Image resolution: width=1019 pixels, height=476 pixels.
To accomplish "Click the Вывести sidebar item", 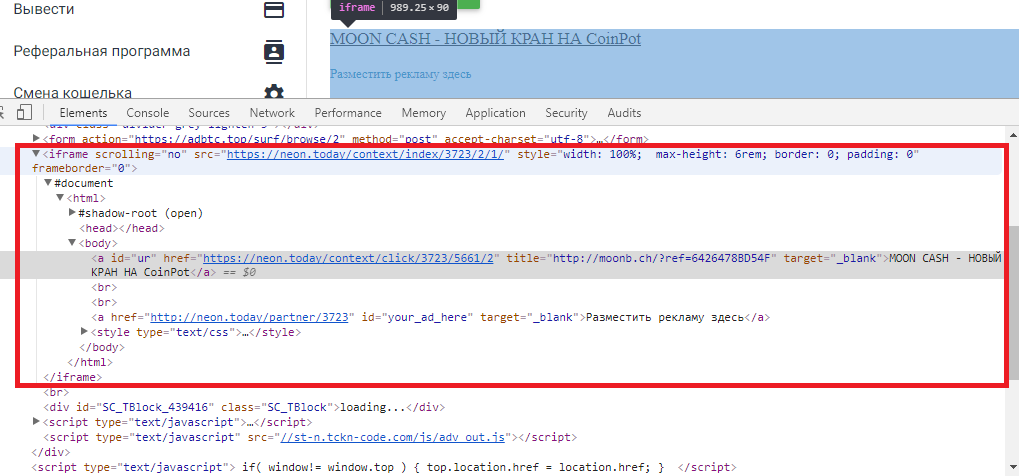I will tap(44, 10).
